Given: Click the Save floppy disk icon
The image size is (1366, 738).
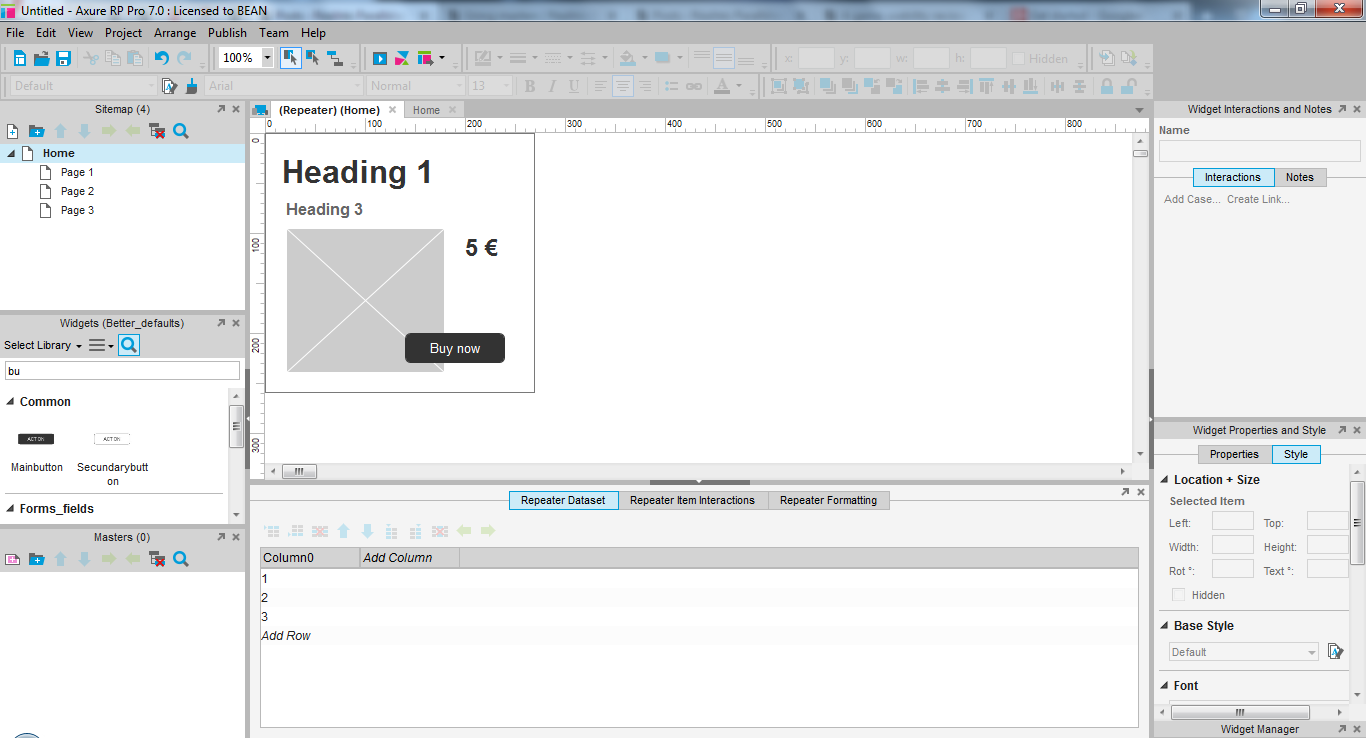Looking at the screenshot, I should point(63,58).
